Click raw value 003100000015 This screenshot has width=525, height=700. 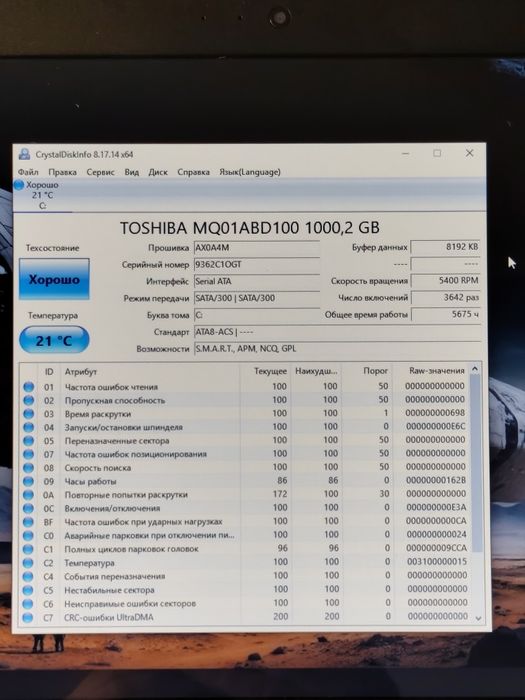437,562
